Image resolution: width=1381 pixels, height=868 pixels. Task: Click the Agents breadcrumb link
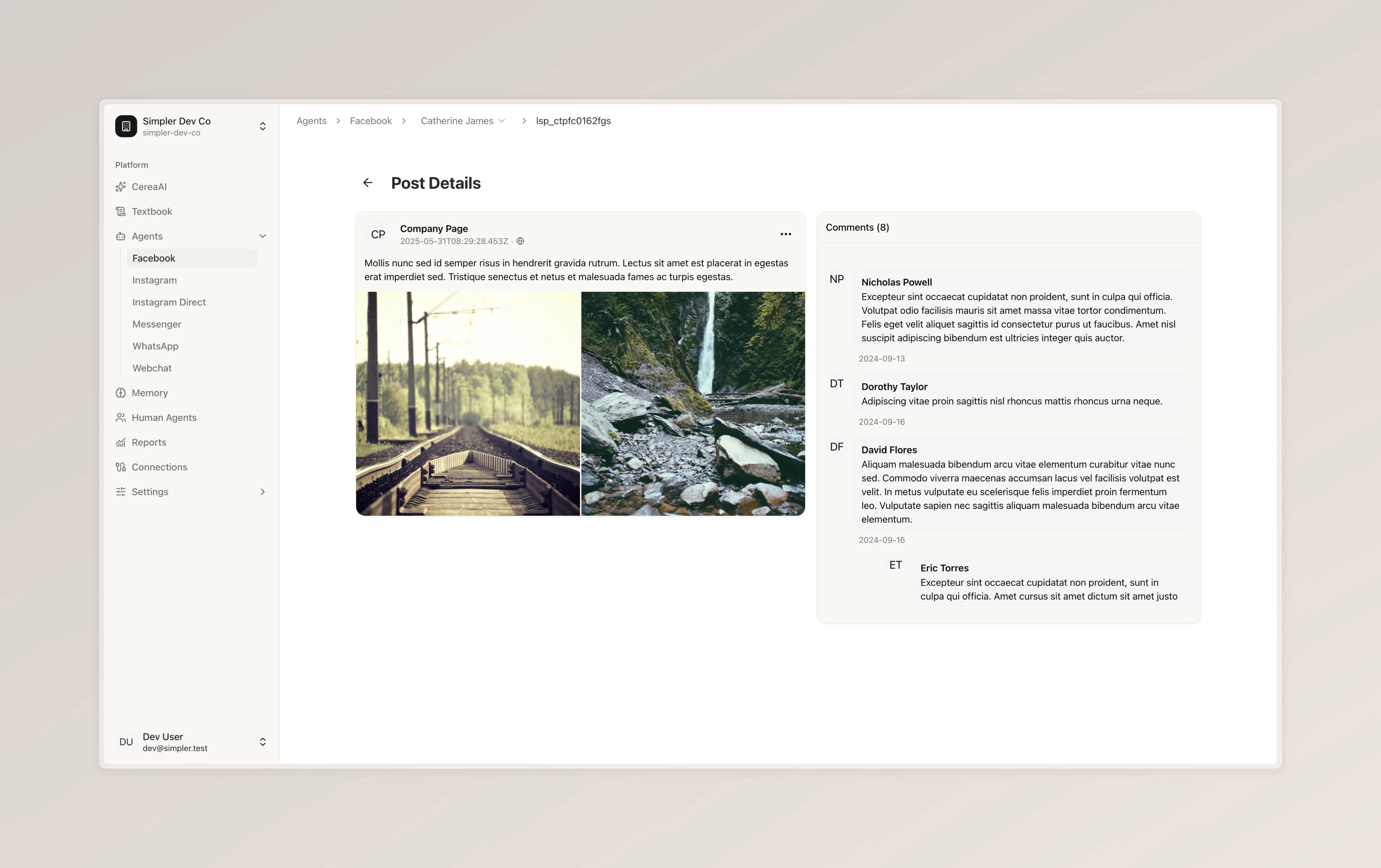point(311,121)
